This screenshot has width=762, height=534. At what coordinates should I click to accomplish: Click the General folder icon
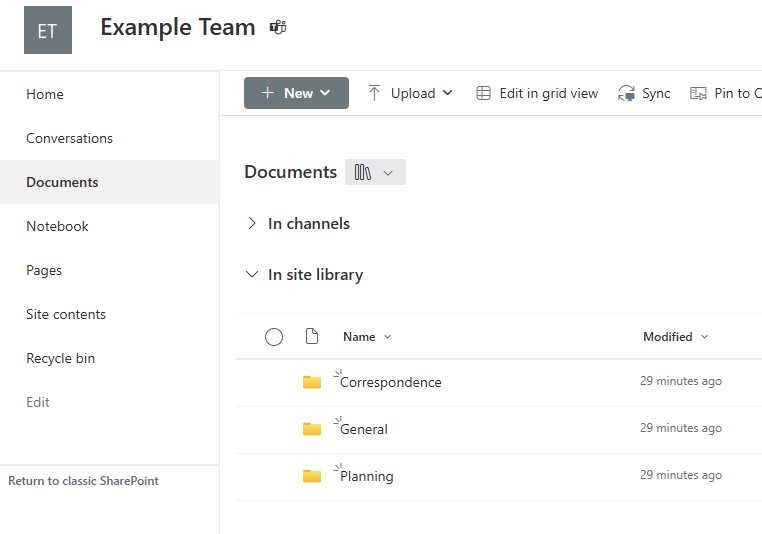(312, 429)
